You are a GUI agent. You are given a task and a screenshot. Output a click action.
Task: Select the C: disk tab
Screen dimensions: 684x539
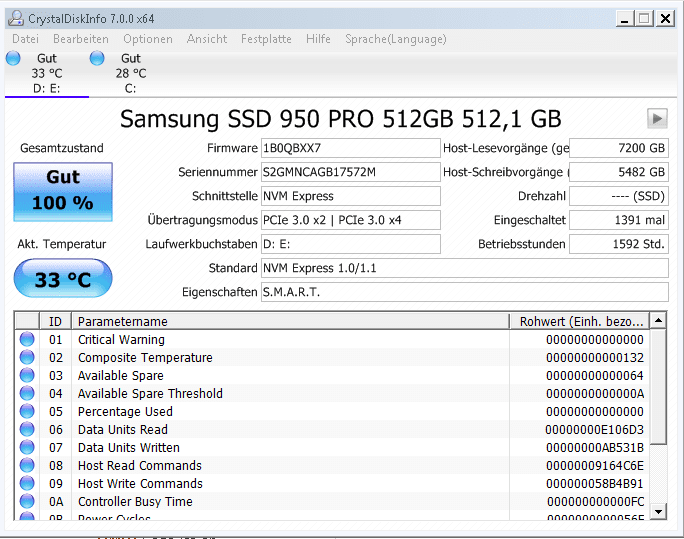130,73
